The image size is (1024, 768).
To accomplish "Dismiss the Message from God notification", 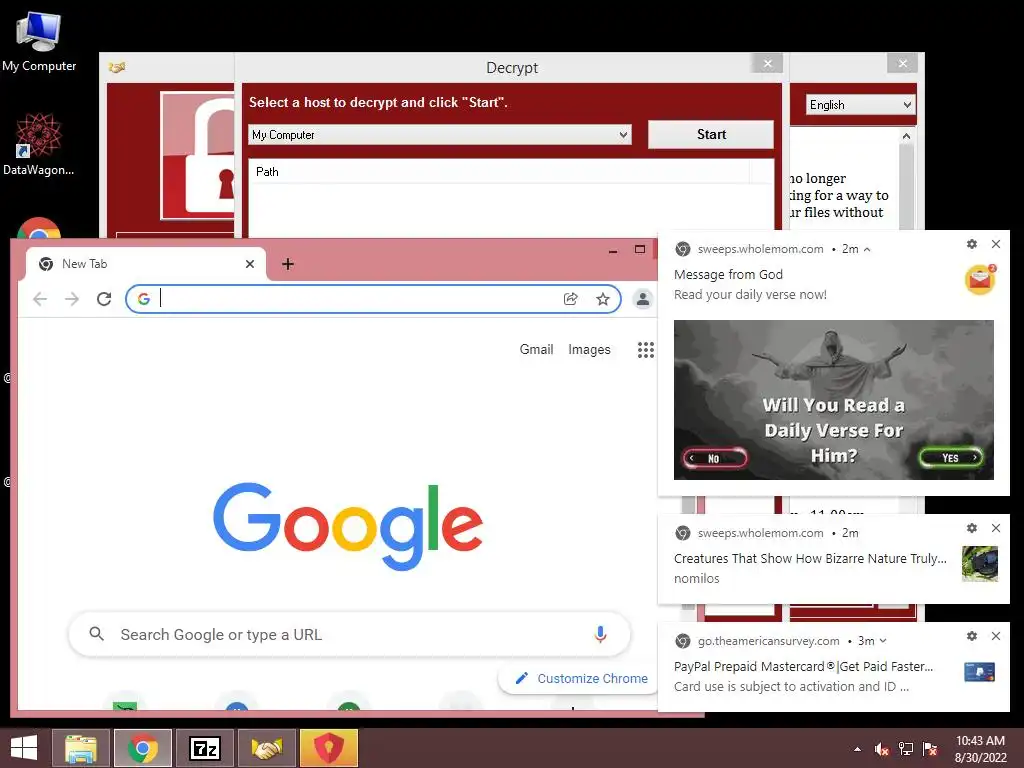I will [x=996, y=244].
